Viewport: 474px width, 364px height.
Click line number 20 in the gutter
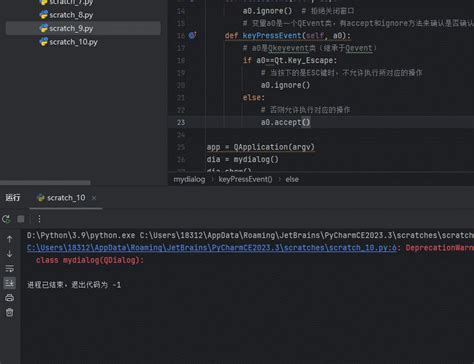(181, 85)
